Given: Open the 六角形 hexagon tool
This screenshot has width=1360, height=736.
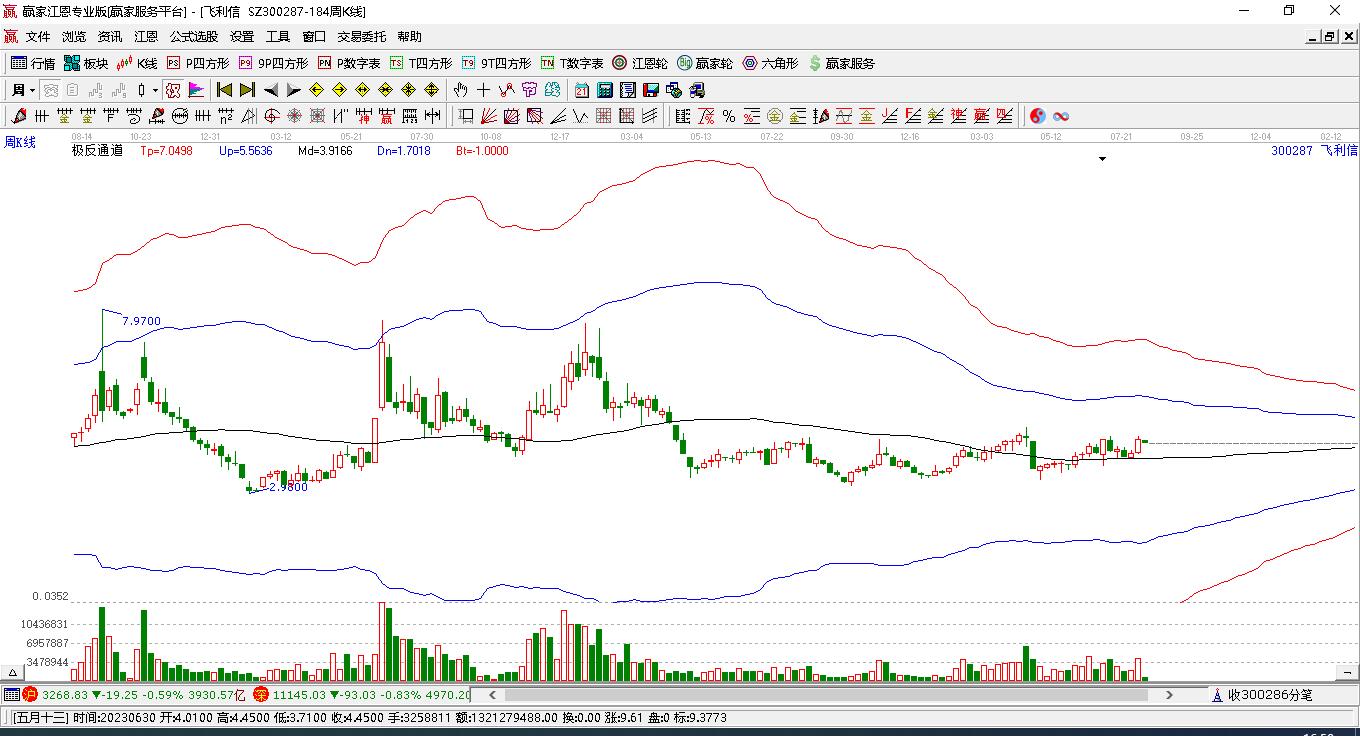Looking at the screenshot, I should tap(770, 63).
